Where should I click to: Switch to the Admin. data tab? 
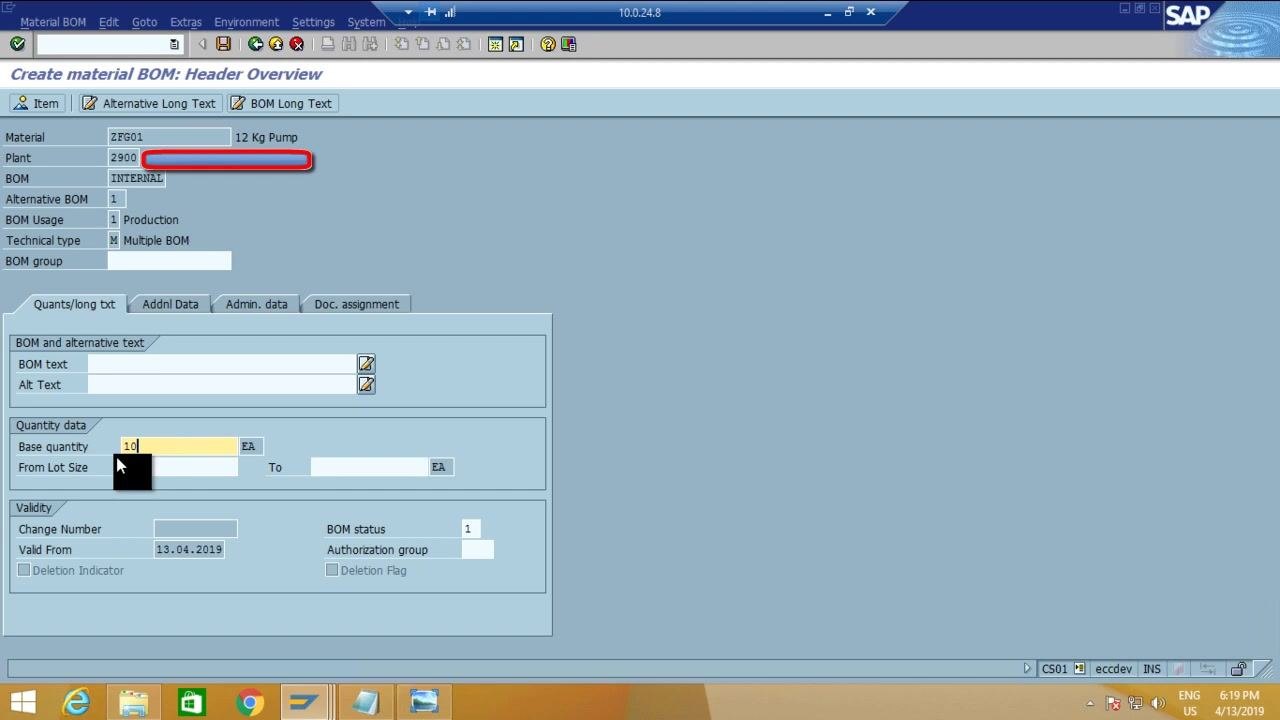256,304
